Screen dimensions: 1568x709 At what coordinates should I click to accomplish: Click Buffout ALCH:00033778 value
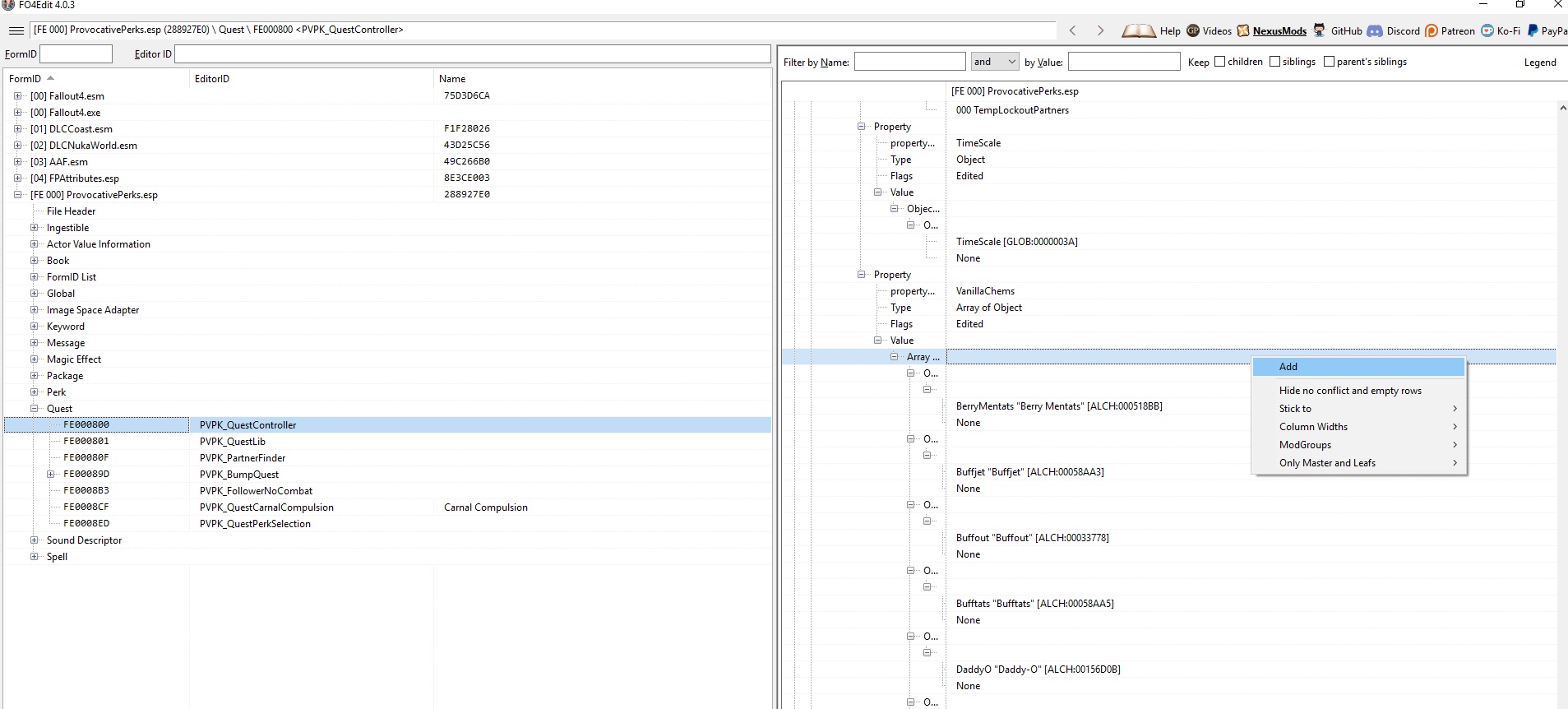1033,538
